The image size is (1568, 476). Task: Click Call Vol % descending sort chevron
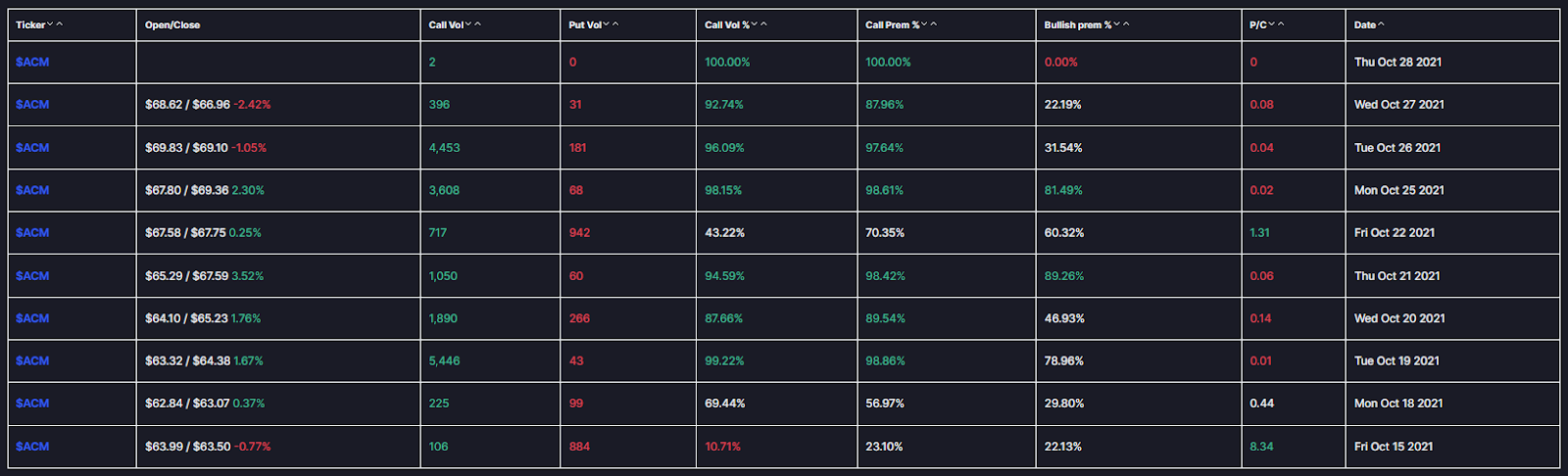tap(755, 24)
